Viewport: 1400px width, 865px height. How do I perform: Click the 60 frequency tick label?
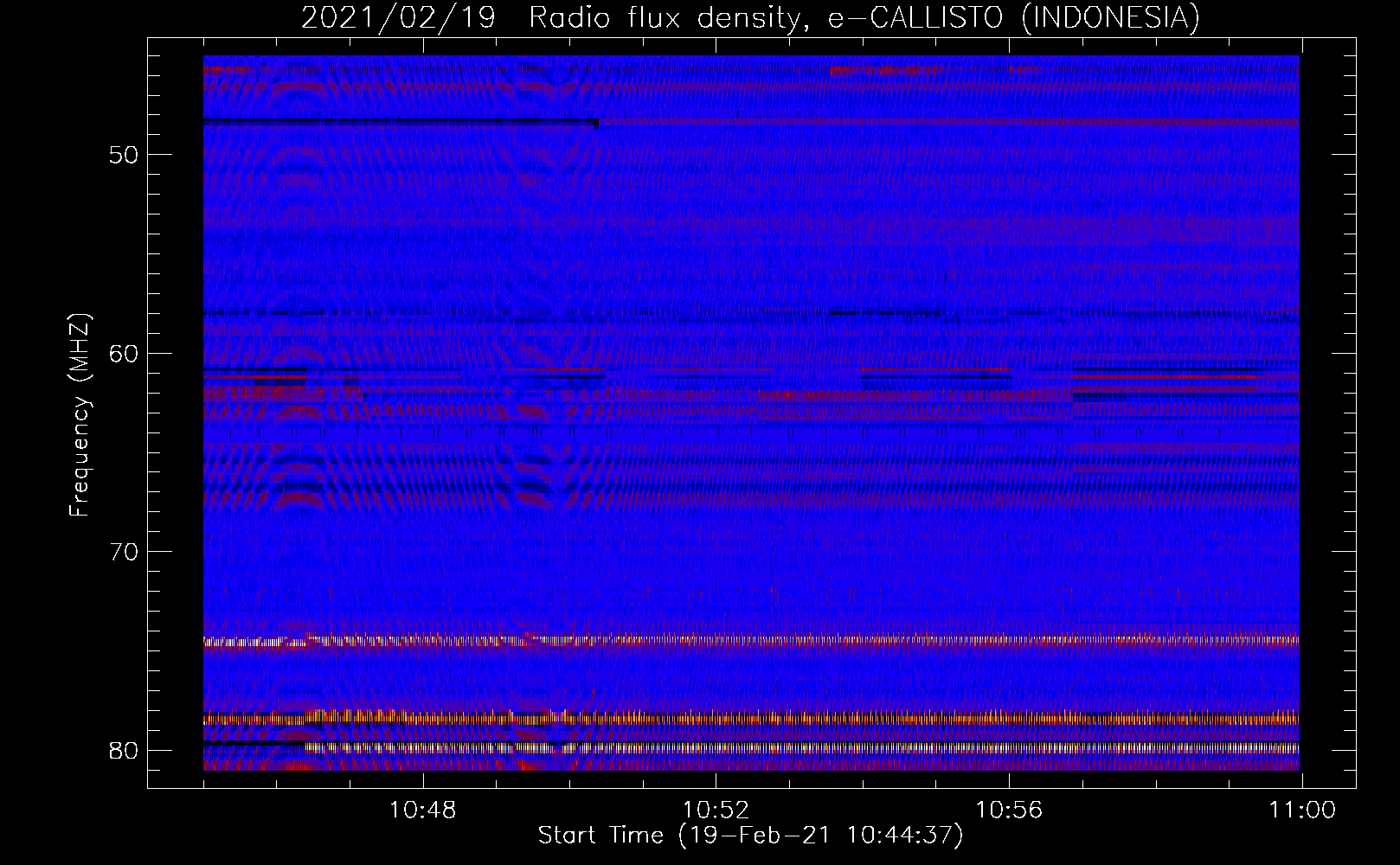point(124,353)
